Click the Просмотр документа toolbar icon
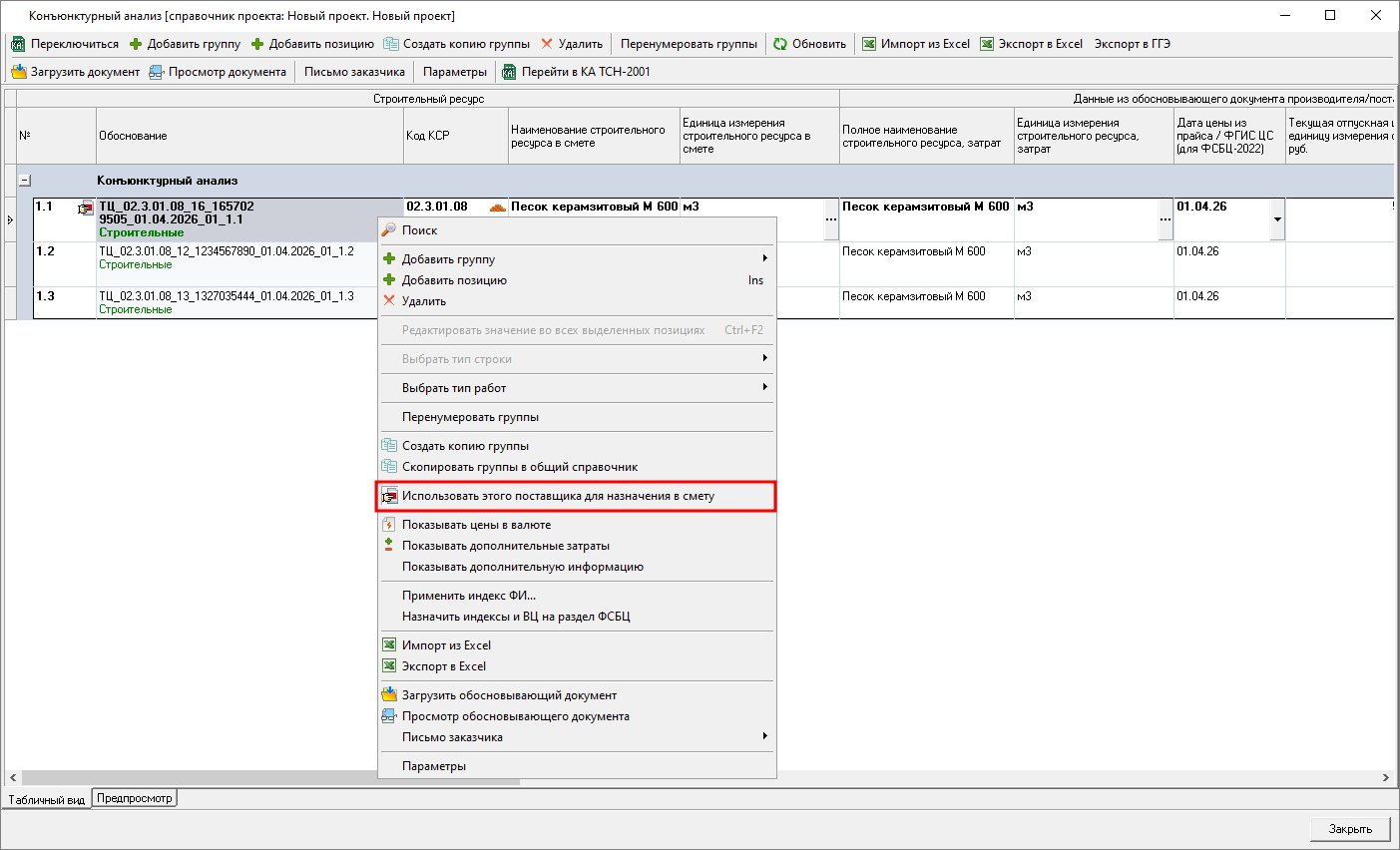 click(x=157, y=72)
